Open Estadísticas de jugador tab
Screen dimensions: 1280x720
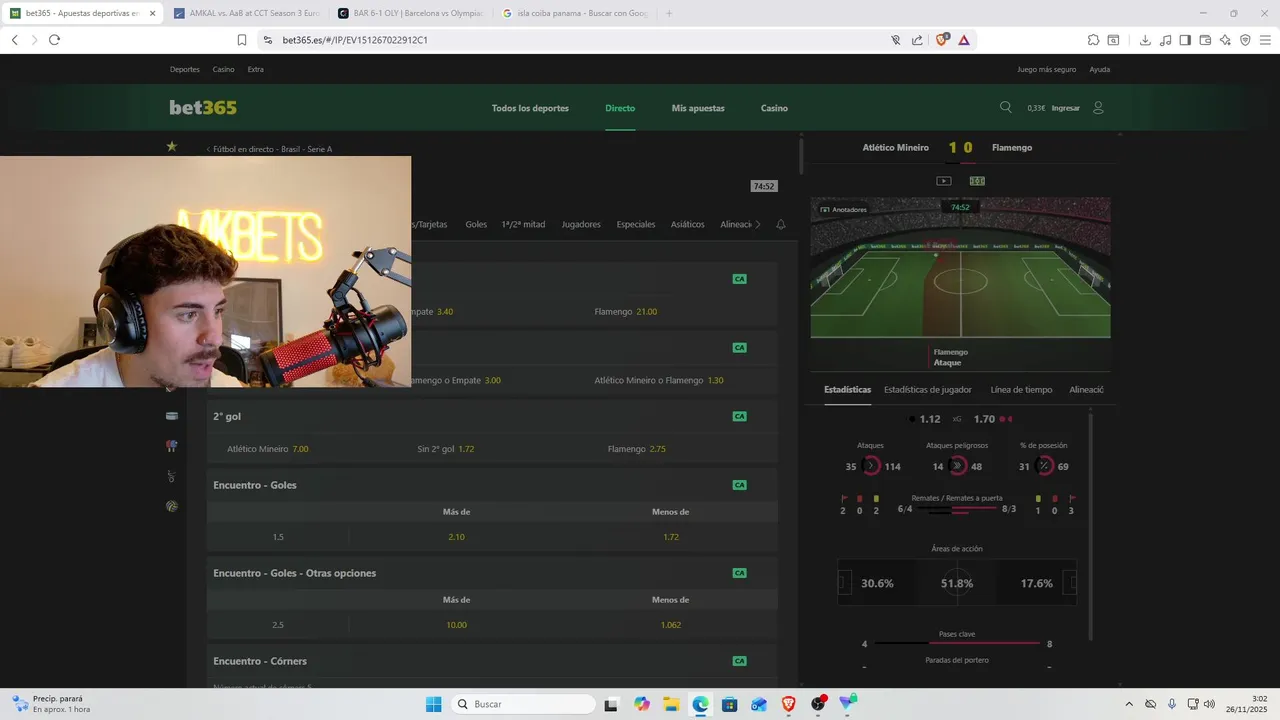928,390
